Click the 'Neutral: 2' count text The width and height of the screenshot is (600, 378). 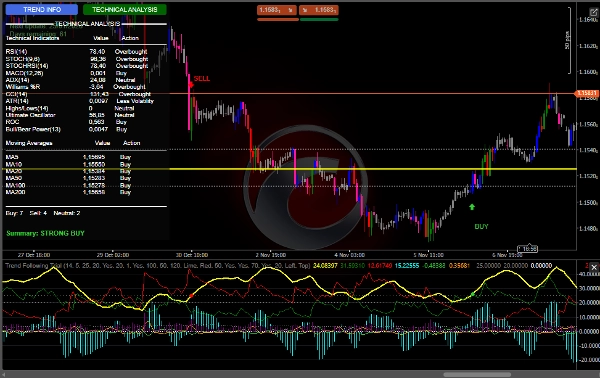[x=67, y=213]
